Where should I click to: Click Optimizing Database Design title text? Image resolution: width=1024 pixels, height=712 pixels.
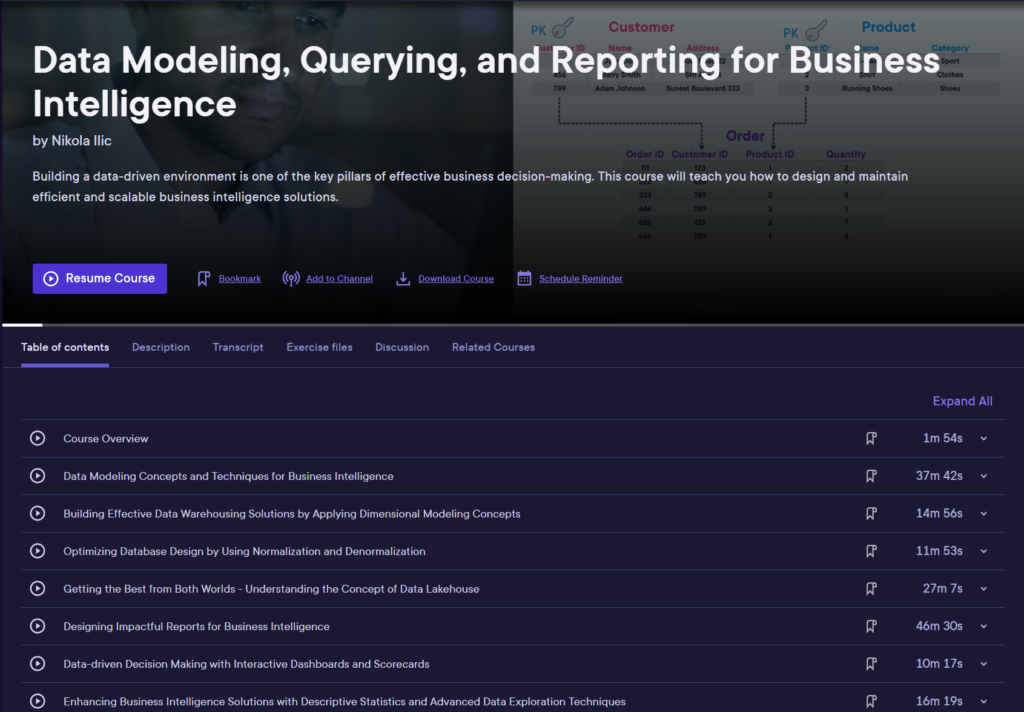tap(244, 551)
